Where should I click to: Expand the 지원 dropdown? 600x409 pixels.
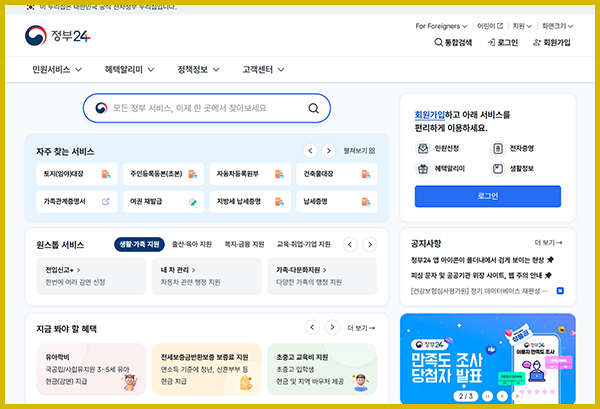click(x=522, y=26)
